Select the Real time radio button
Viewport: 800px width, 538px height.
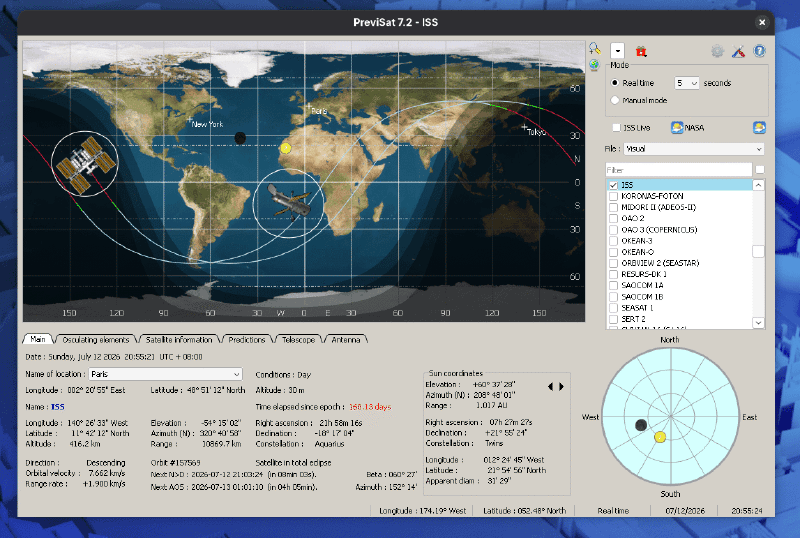coord(615,83)
